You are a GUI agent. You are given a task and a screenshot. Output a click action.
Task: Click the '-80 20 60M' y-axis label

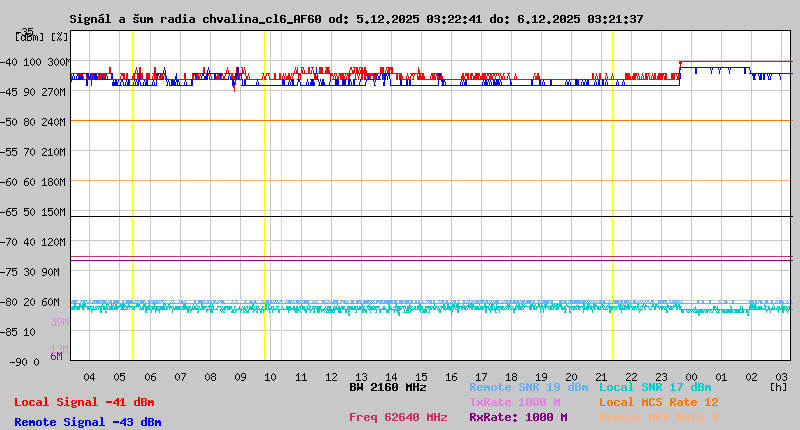34,301
